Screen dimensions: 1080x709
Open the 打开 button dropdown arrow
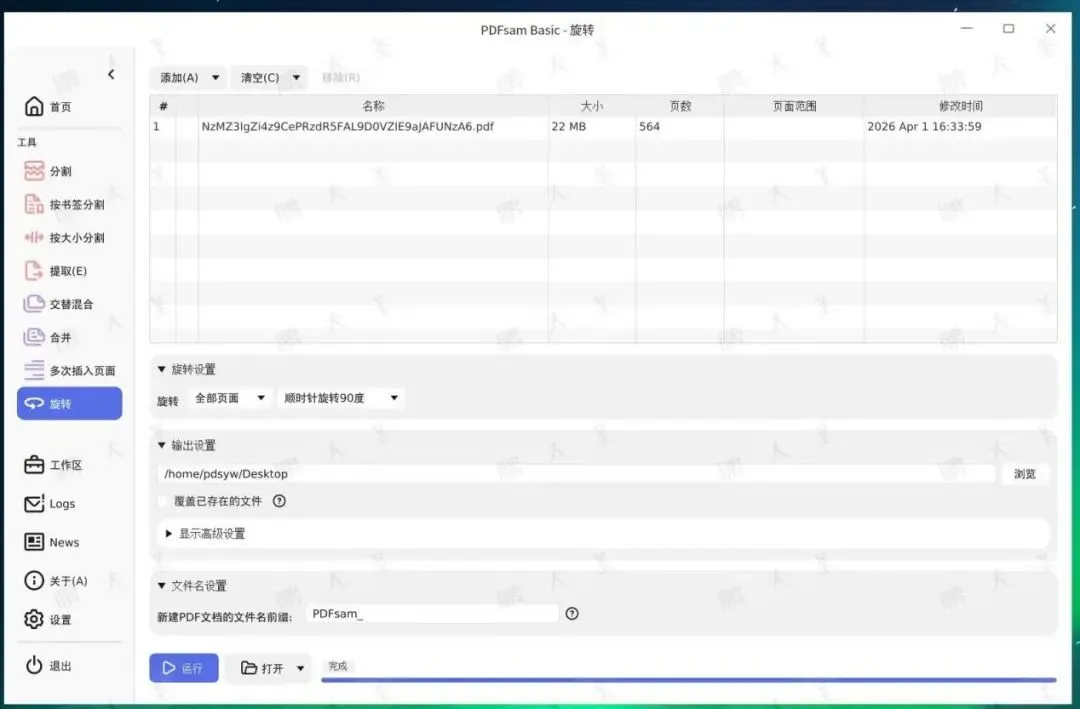(x=300, y=668)
